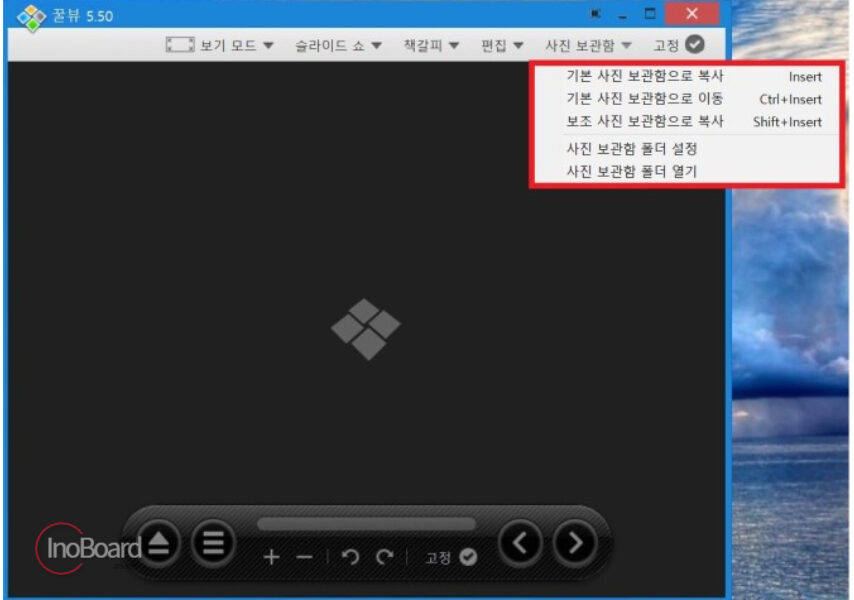Go to the previous image
854x600 pixels.
coord(520,543)
